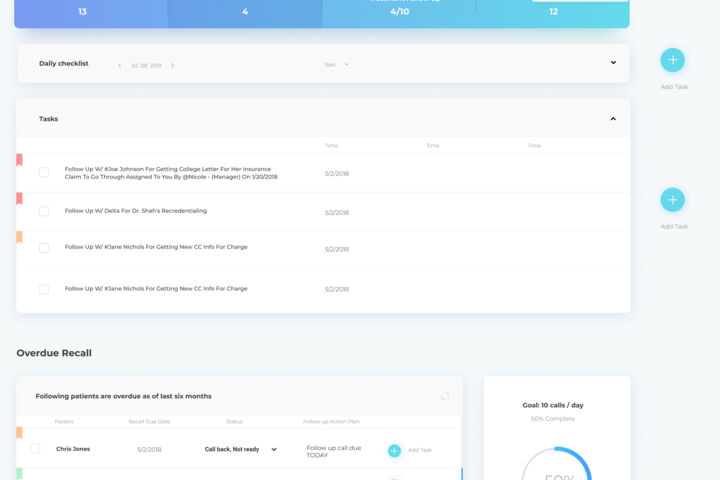Click orange flag on first Jane Nichols task
This screenshot has height=480, width=720.
pos(19,237)
